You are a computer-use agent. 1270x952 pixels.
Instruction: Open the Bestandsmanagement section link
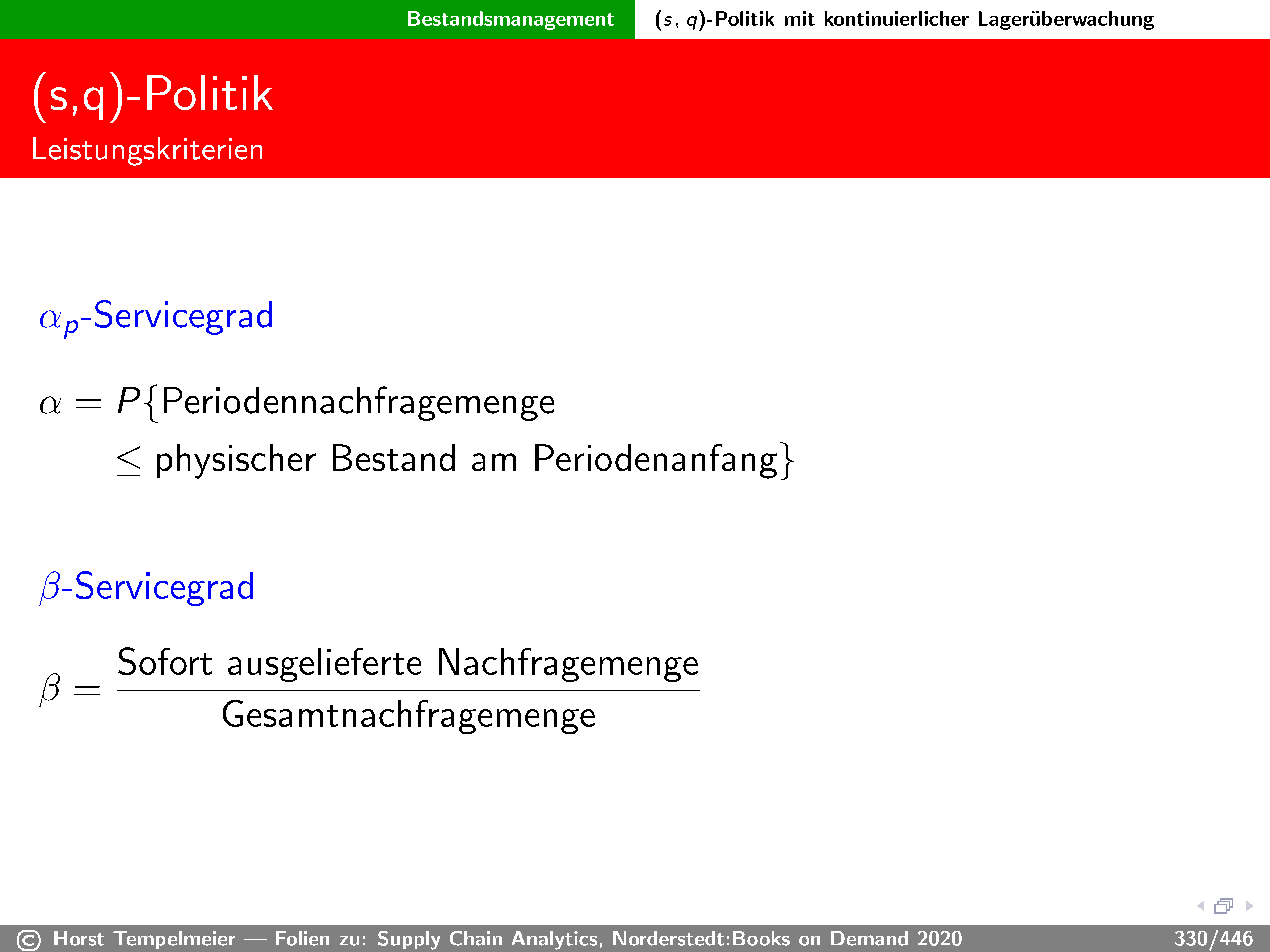[x=510, y=19]
